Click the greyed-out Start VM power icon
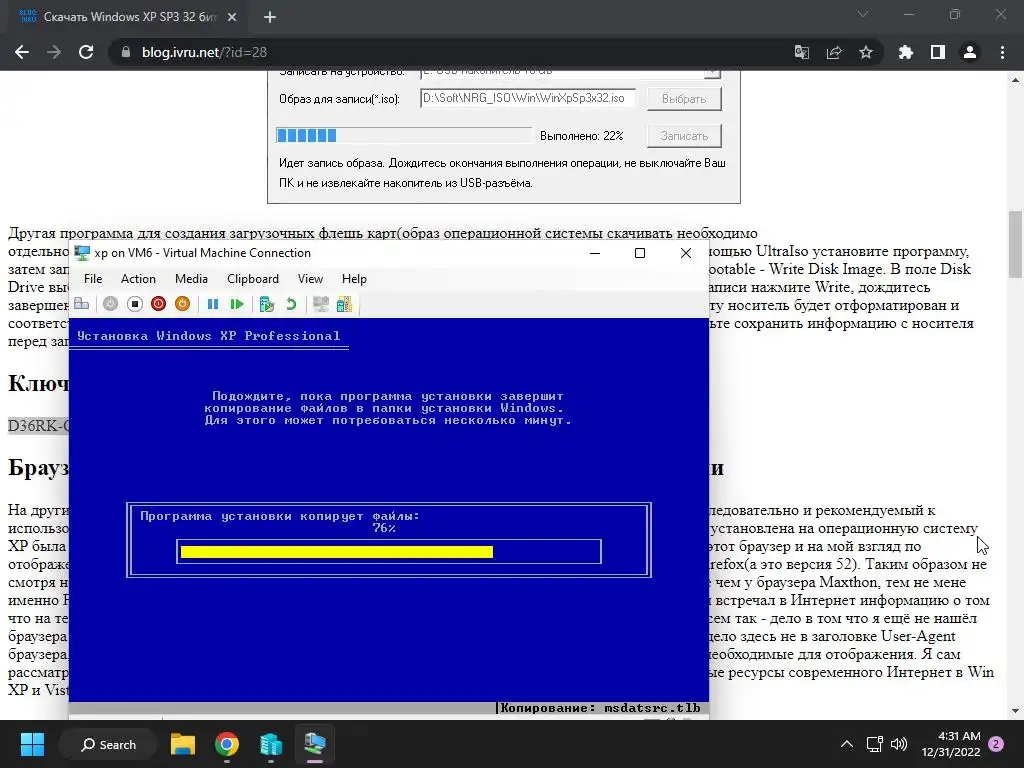The image size is (1024, 768). tap(110, 304)
